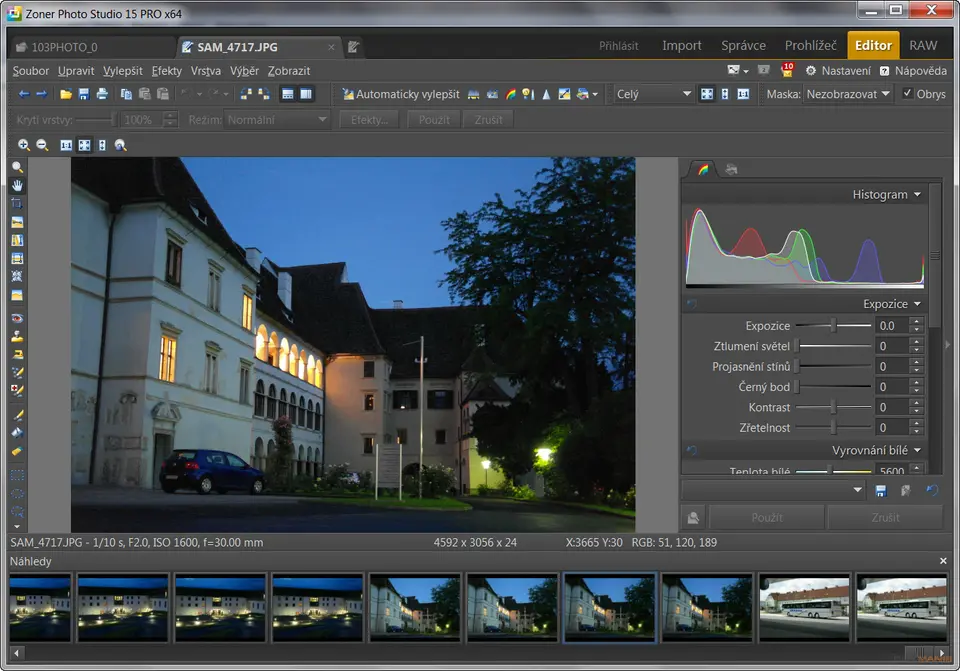Click the Save floppy disk icon
Screen dimensions: 960x671
click(84, 94)
